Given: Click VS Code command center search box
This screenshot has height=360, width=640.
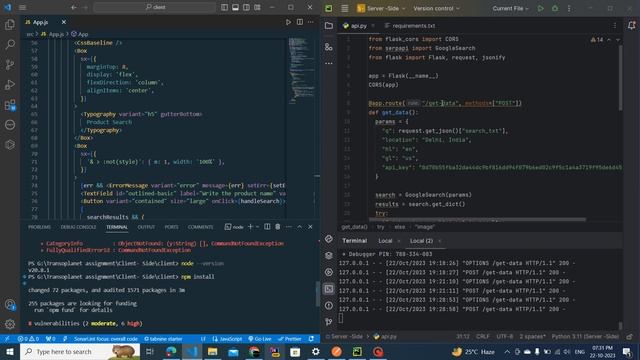Looking at the screenshot, I should [155, 7].
